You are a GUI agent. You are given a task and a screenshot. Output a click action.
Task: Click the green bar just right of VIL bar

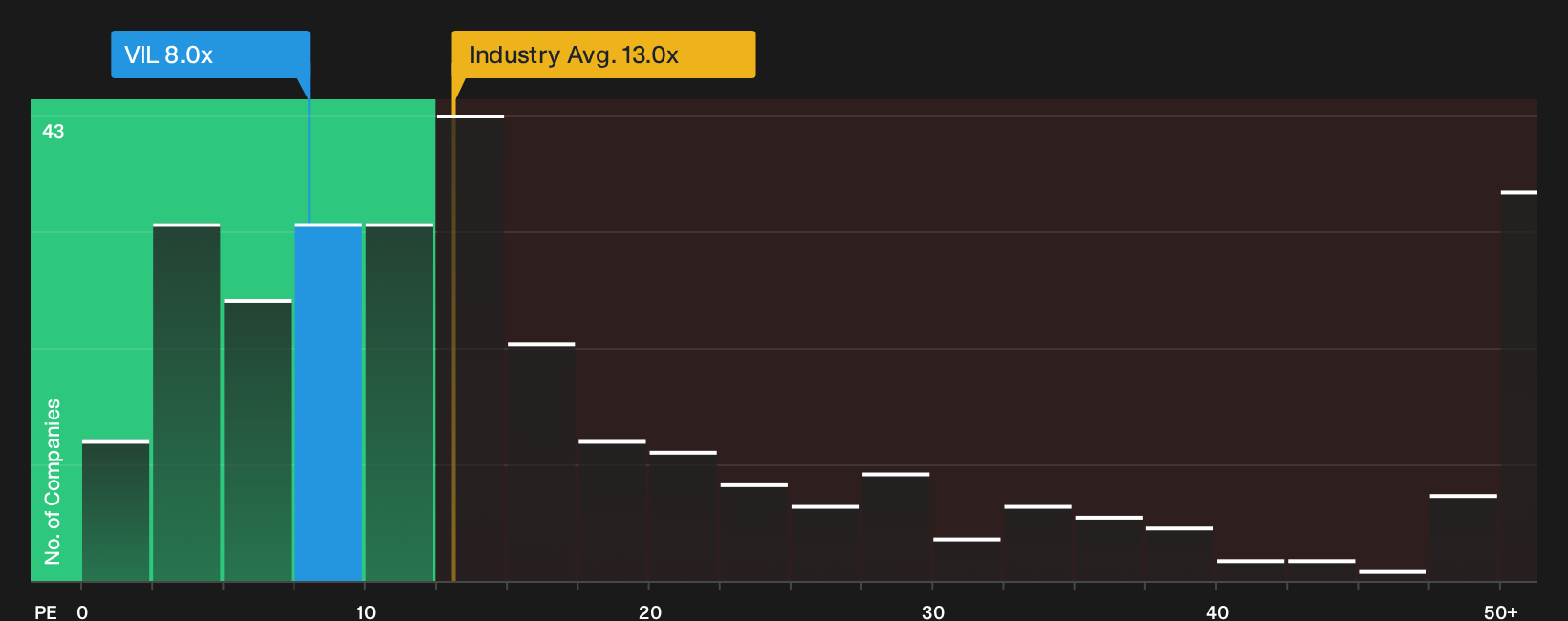(x=400, y=402)
